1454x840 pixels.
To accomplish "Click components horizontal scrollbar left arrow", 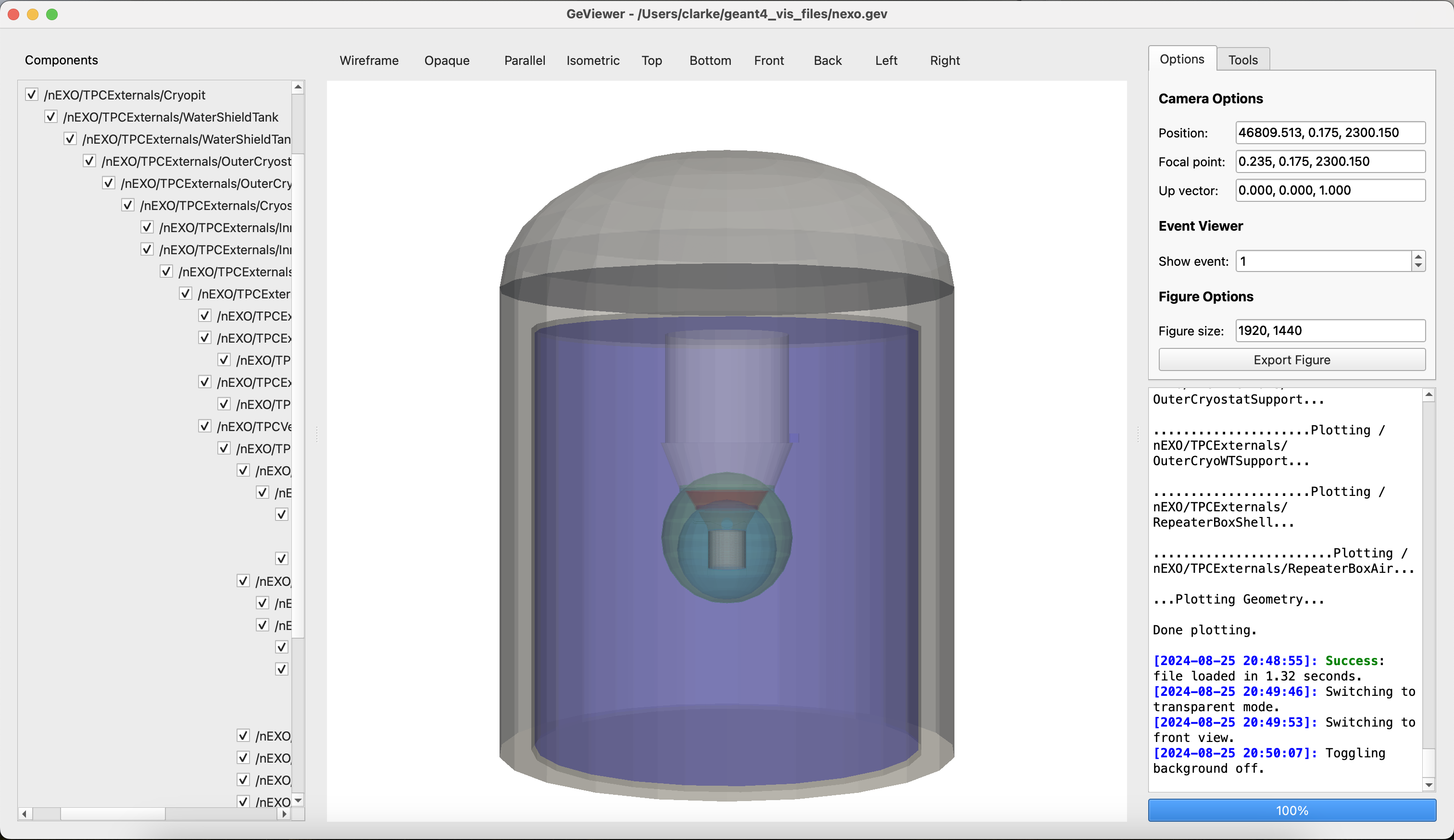I will point(24,814).
